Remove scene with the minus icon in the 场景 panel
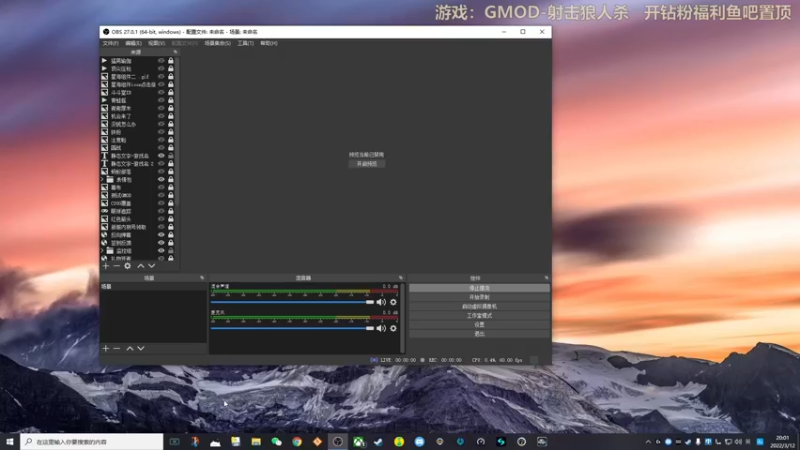 [x=116, y=348]
